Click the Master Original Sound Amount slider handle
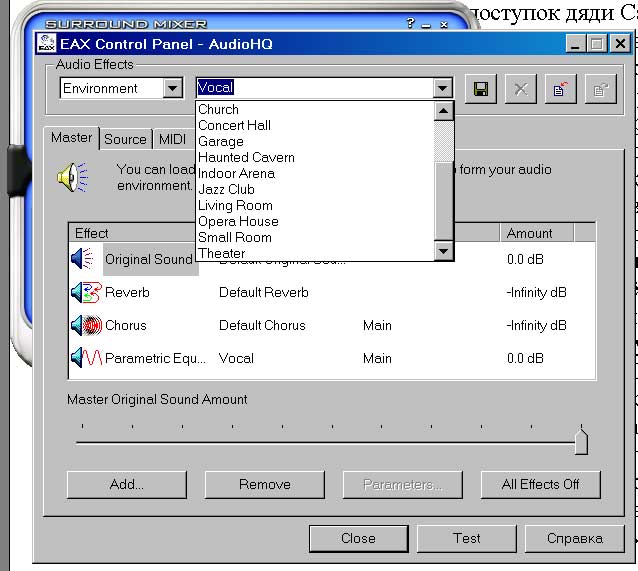 [581, 441]
